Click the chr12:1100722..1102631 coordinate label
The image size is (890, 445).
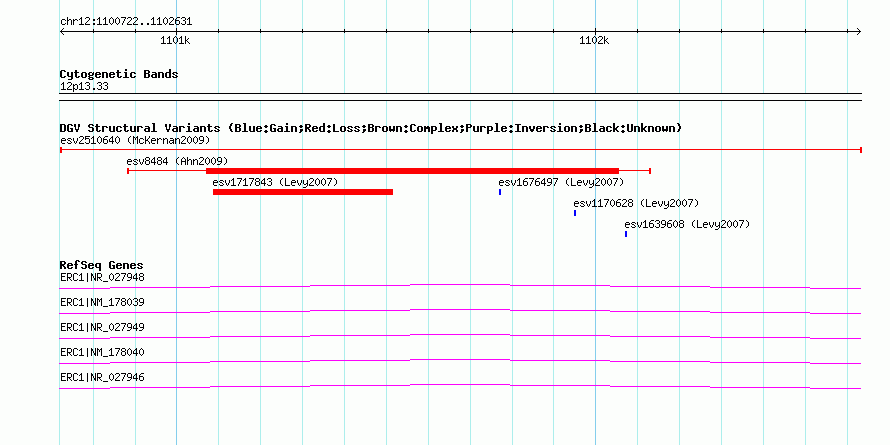pos(126,22)
